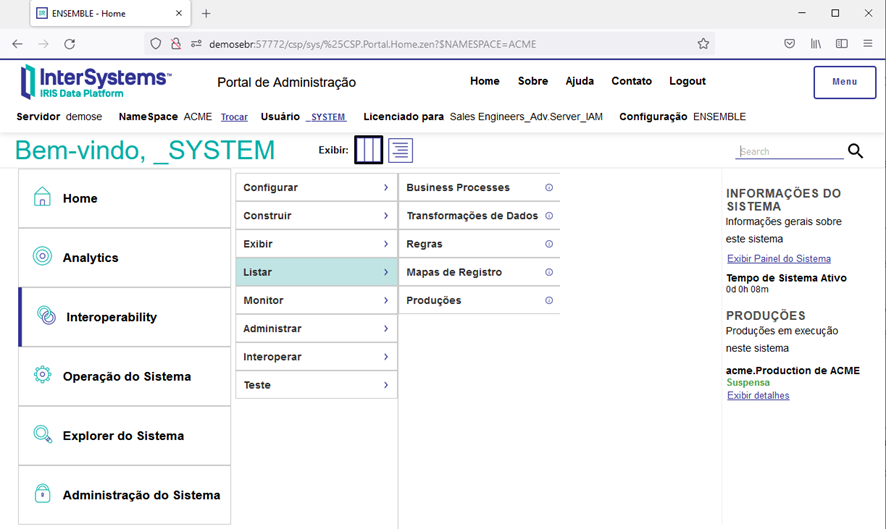Open browser library icon
The width and height of the screenshot is (886, 529).
[x=815, y=44]
